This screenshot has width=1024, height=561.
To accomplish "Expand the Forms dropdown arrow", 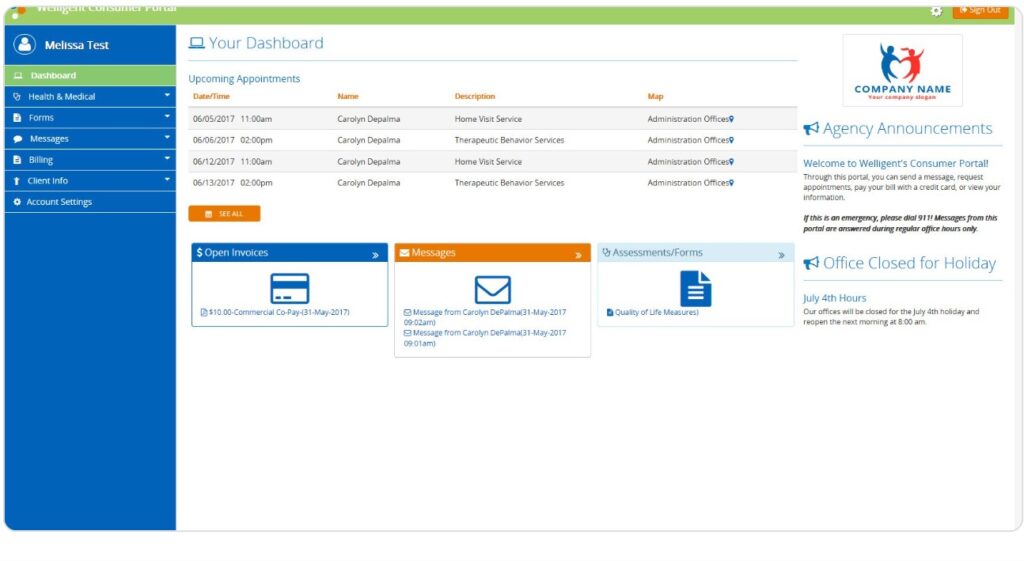I will [x=167, y=116].
